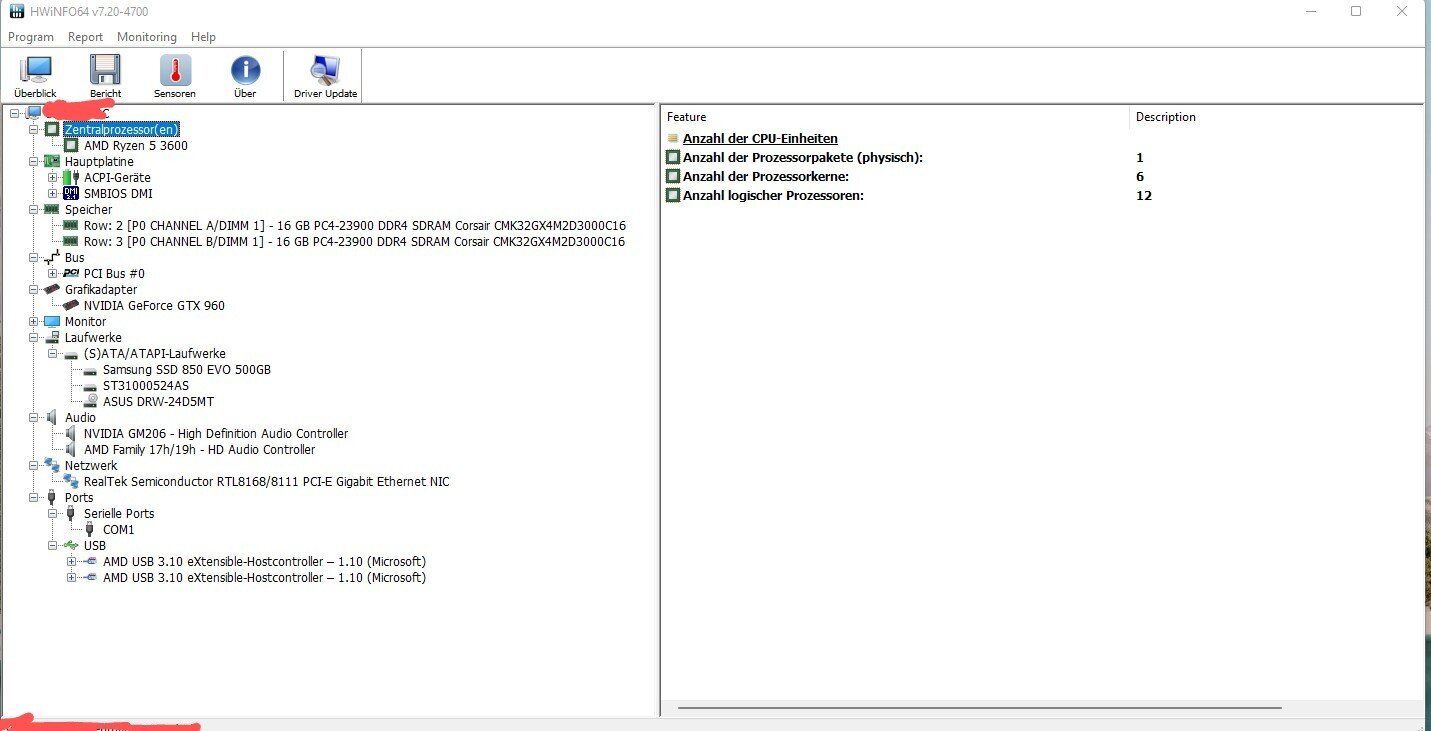Click the Laufwerke drives icon
1431x731 pixels.
click(52, 338)
